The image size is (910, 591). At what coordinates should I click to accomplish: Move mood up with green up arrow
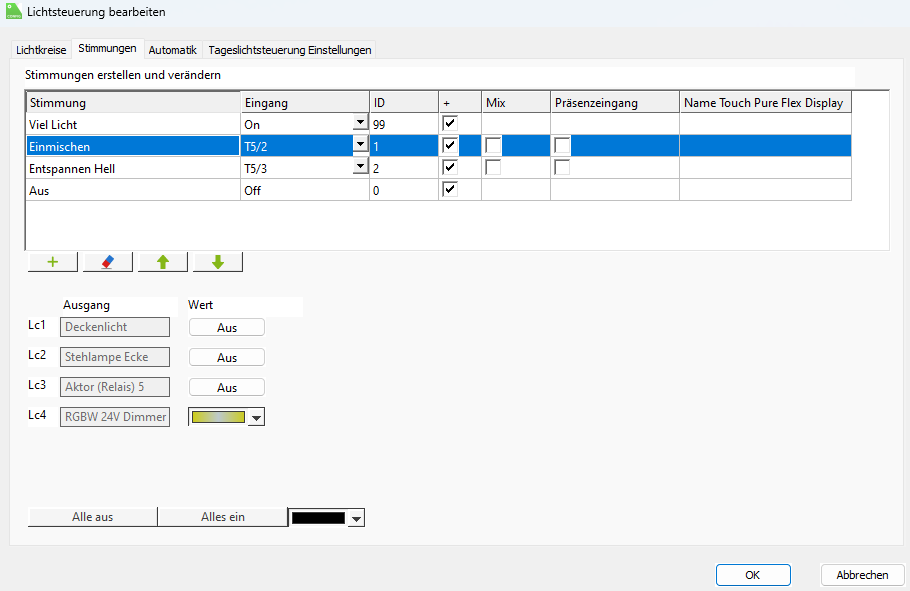[x=163, y=262]
